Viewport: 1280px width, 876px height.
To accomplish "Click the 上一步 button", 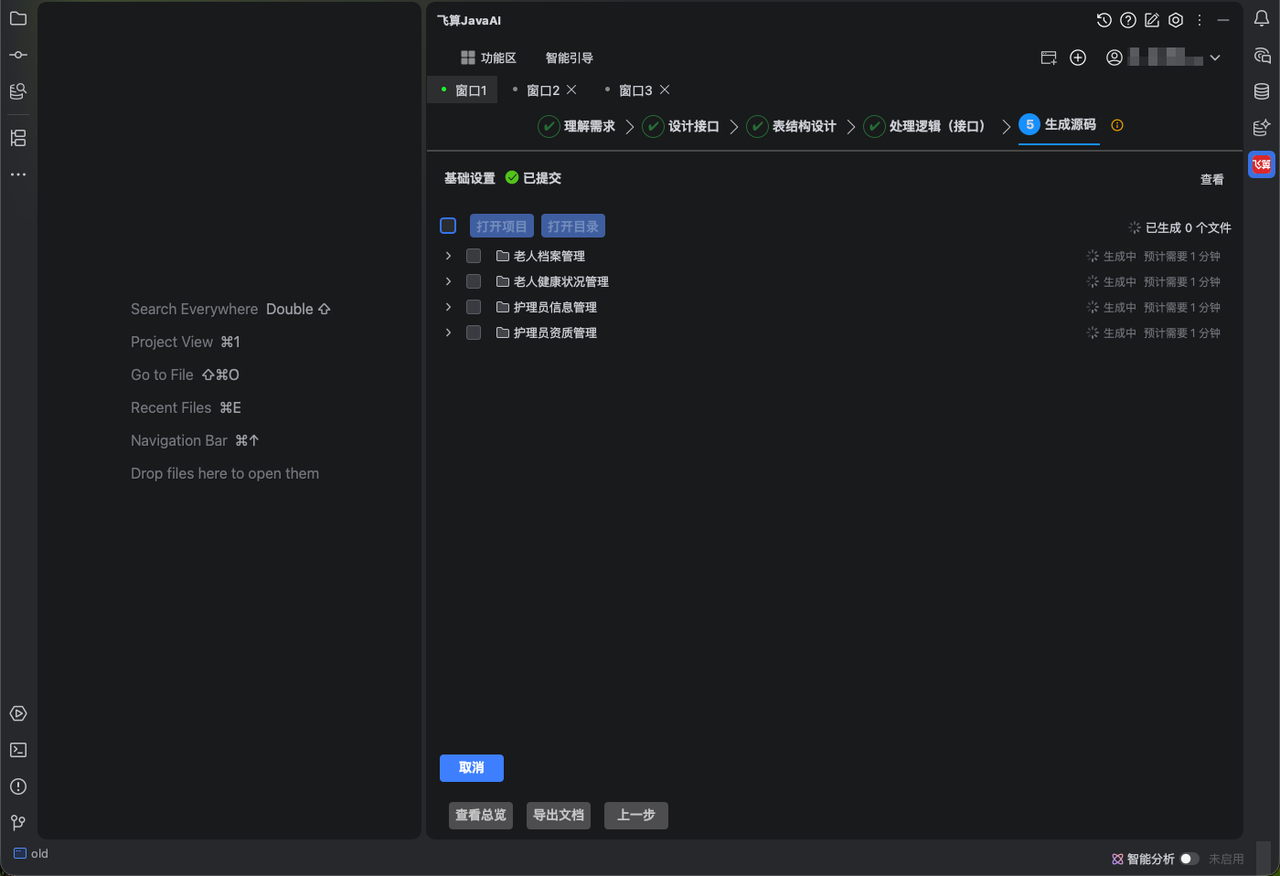I will pos(636,816).
